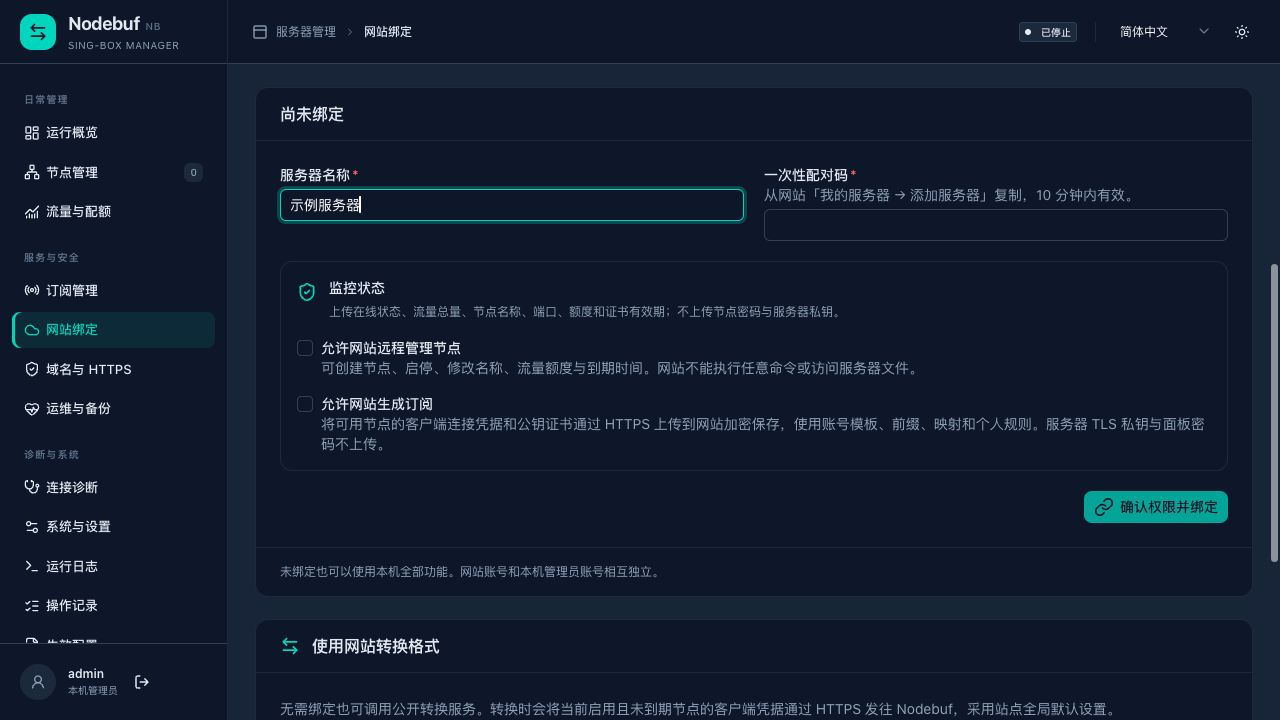Click the 节点管理 count badge 0
The width and height of the screenshot is (1280, 720).
click(x=193, y=173)
